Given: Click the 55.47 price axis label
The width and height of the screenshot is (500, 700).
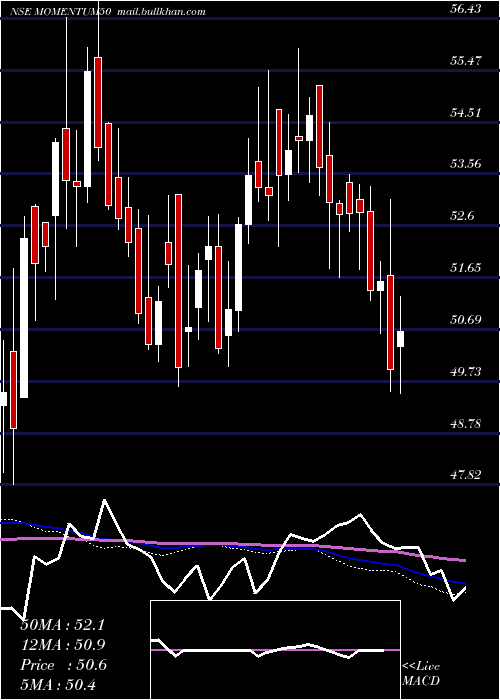Looking at the screenshot, I should 466,60.
